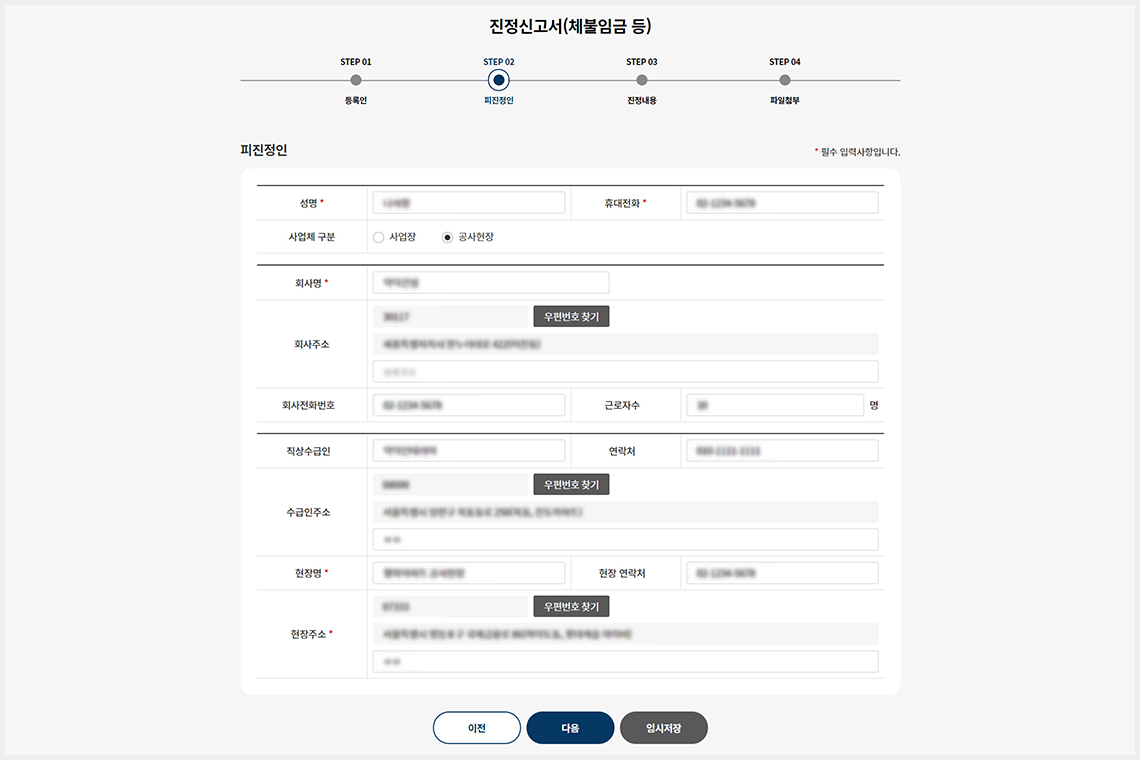Select the 공사현장 radio button
1140x760 pixels.
point(447,237)
